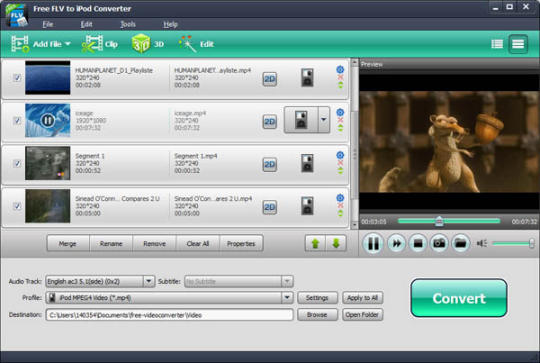The image size is (540, 363).
Task: Open the Edit effects wand tool
Action: (x=196, y=44)
